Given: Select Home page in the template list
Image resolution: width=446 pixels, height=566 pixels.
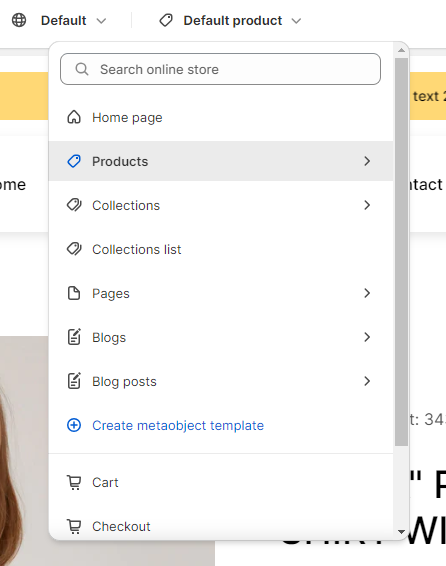Looking at the screenshot, I should (x=220, y=117).
